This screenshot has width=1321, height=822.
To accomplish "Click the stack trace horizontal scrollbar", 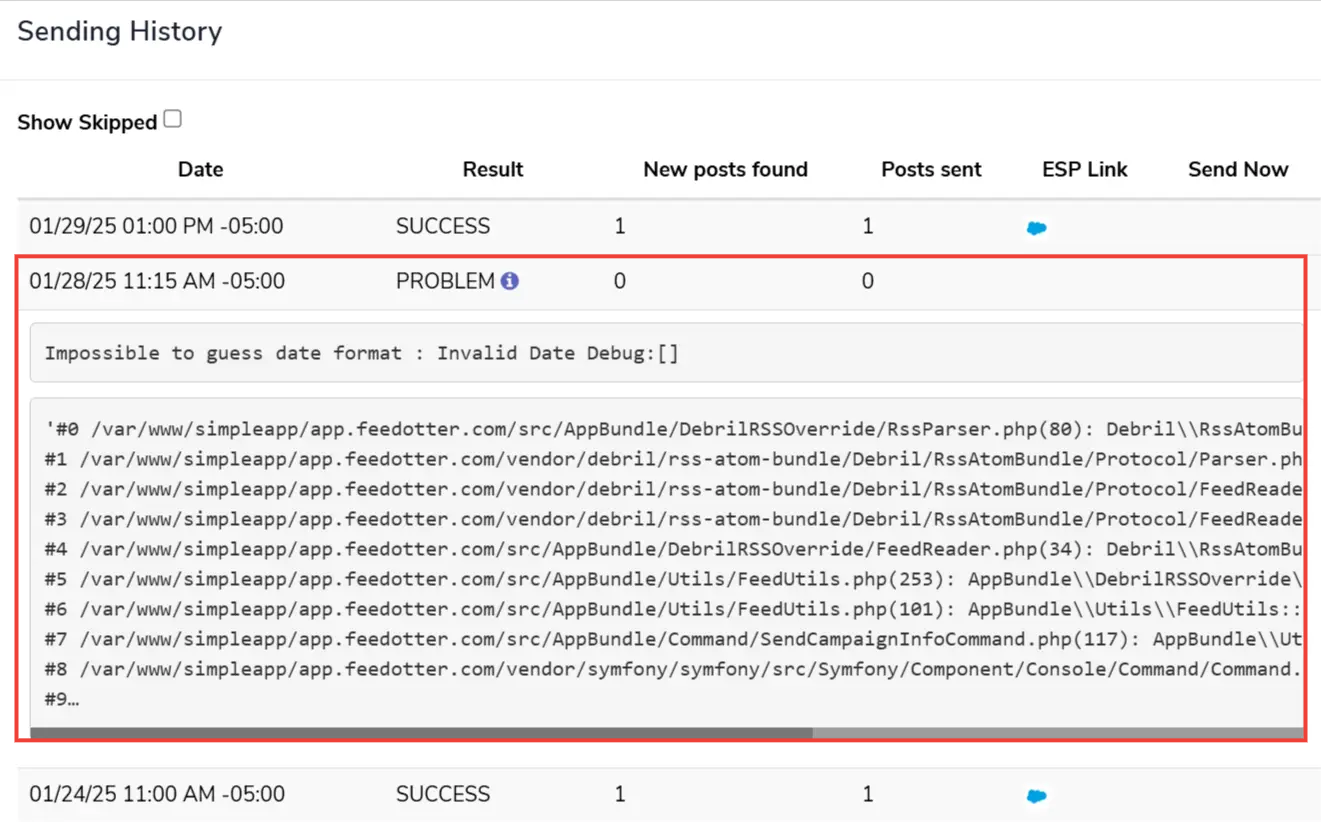I will [420, 733].
